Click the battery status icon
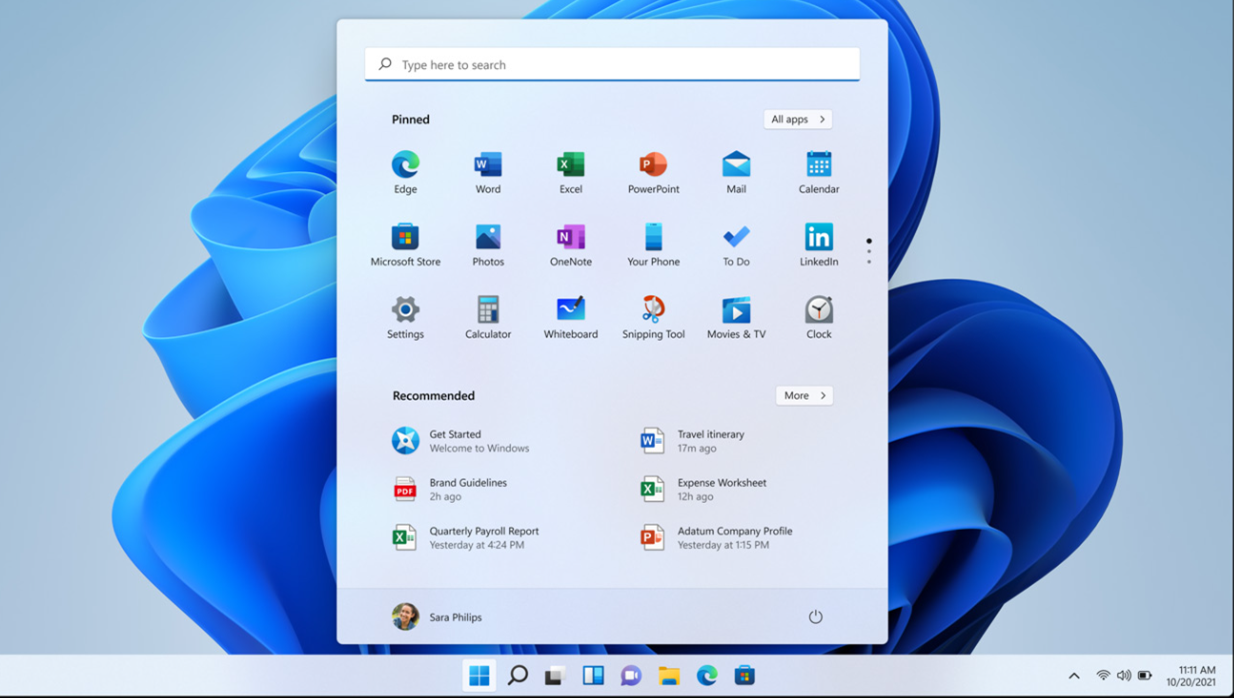The width and height of the screenshot is (1234, 698). pyautogui.click(x=1145, y=676)
